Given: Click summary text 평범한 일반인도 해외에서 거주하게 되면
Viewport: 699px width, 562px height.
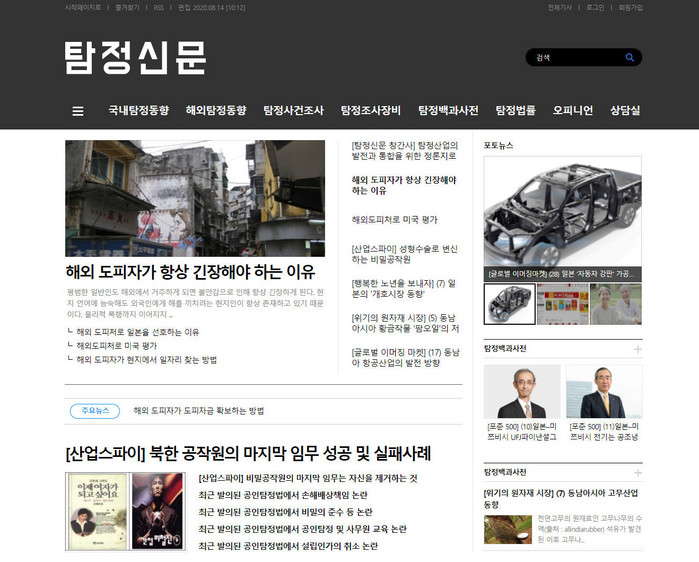Looking at the screenshot, I should (195, 303).
